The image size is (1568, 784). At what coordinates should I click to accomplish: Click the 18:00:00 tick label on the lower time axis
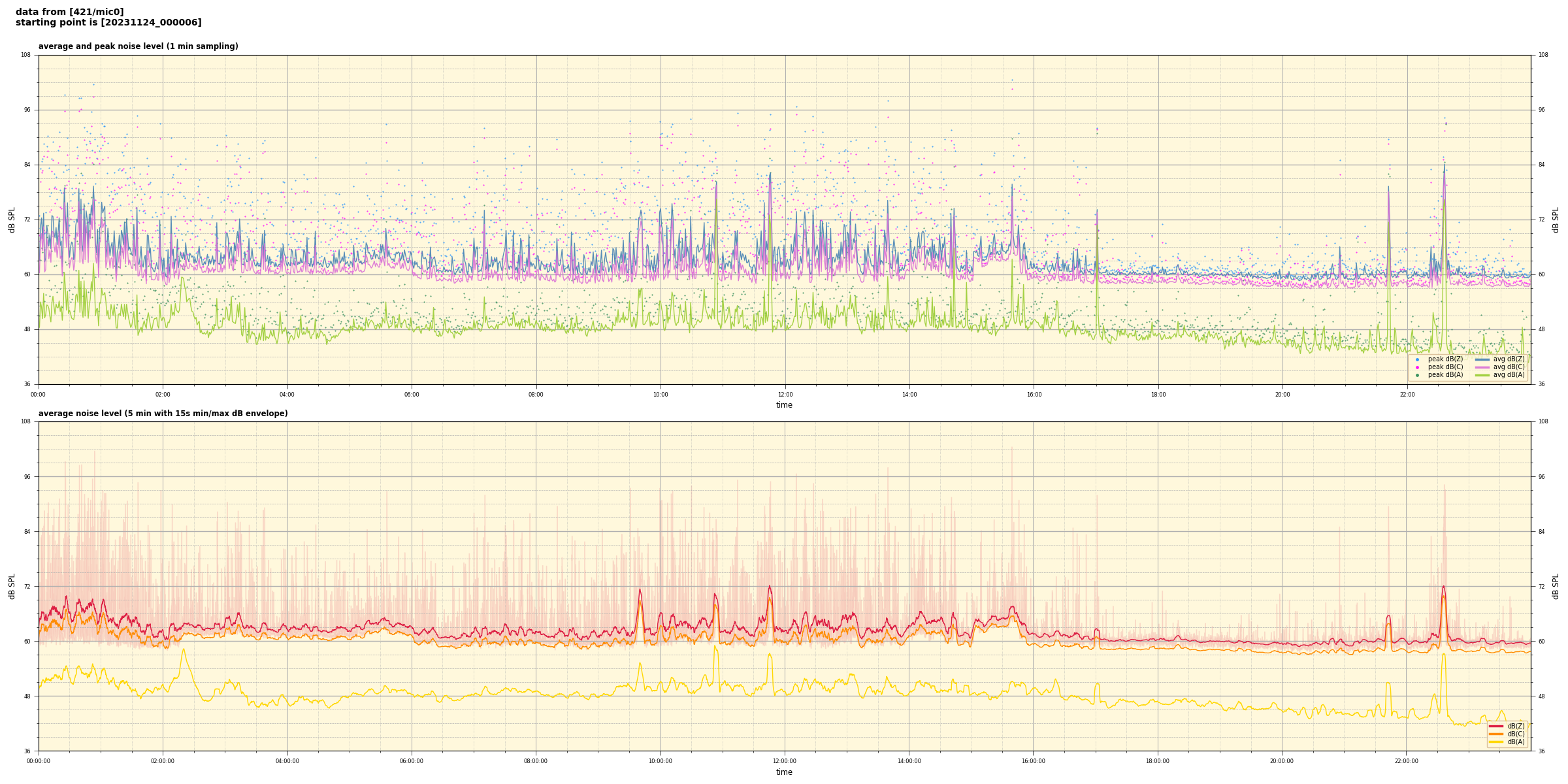(1158, 761)
